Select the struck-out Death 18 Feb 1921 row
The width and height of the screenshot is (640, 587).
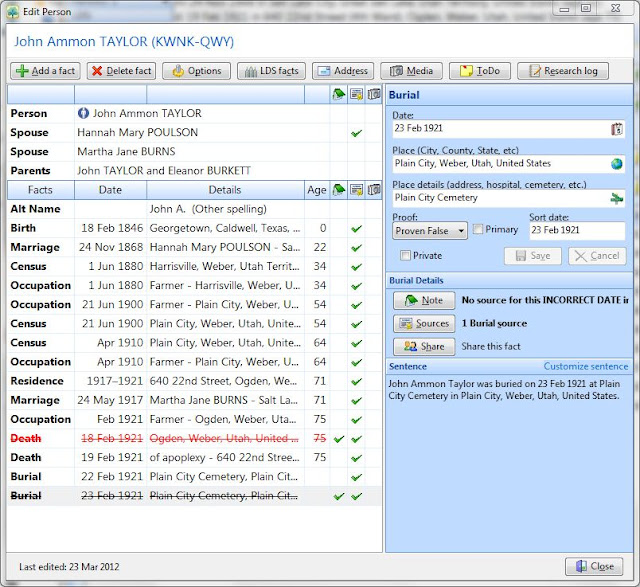194,439
